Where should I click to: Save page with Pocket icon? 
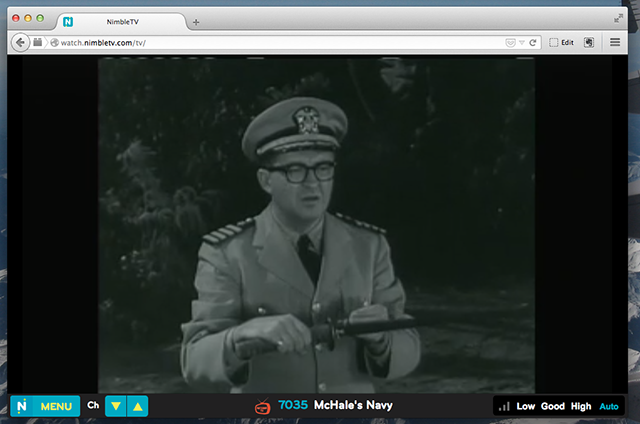(510, 43)
